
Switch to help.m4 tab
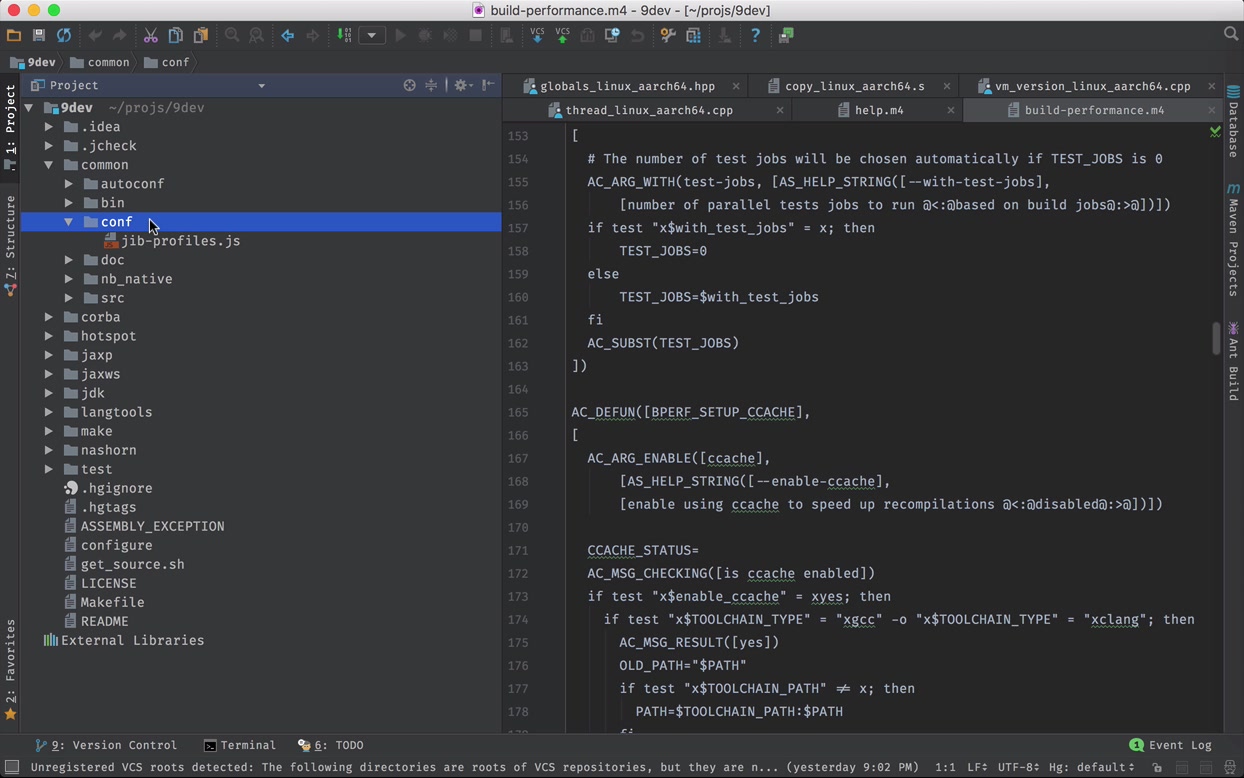tap(879, 110)
